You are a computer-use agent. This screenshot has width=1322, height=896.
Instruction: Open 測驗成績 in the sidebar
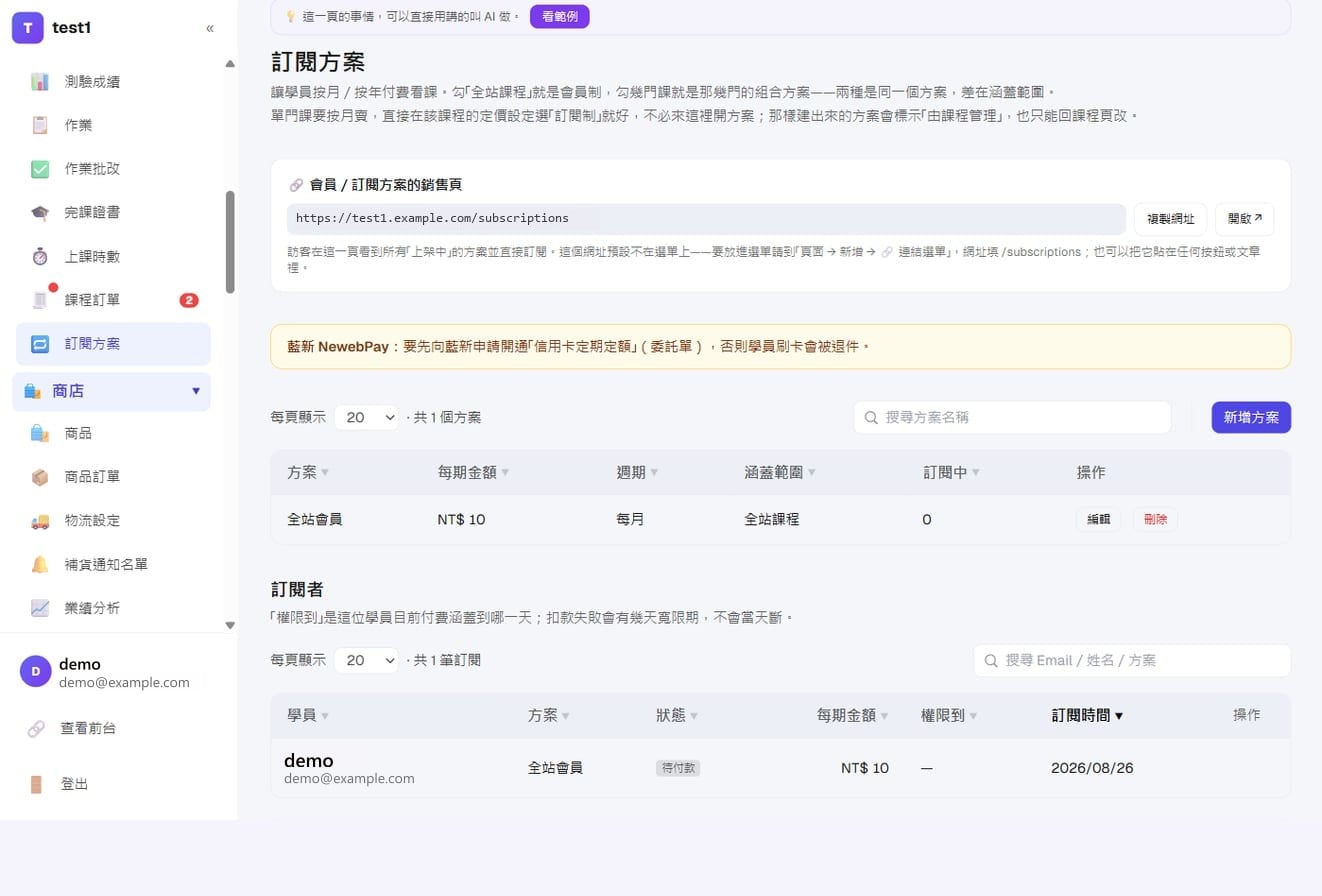click(111, 81)
